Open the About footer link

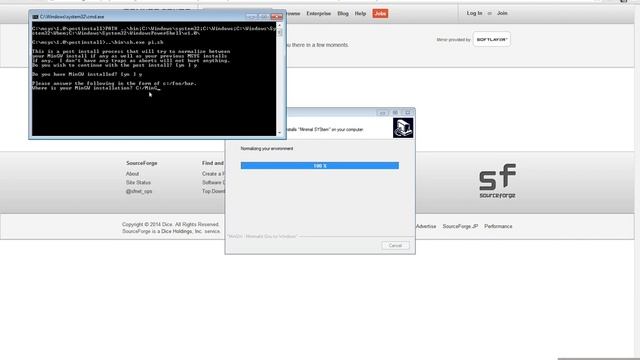pos(132,174)
